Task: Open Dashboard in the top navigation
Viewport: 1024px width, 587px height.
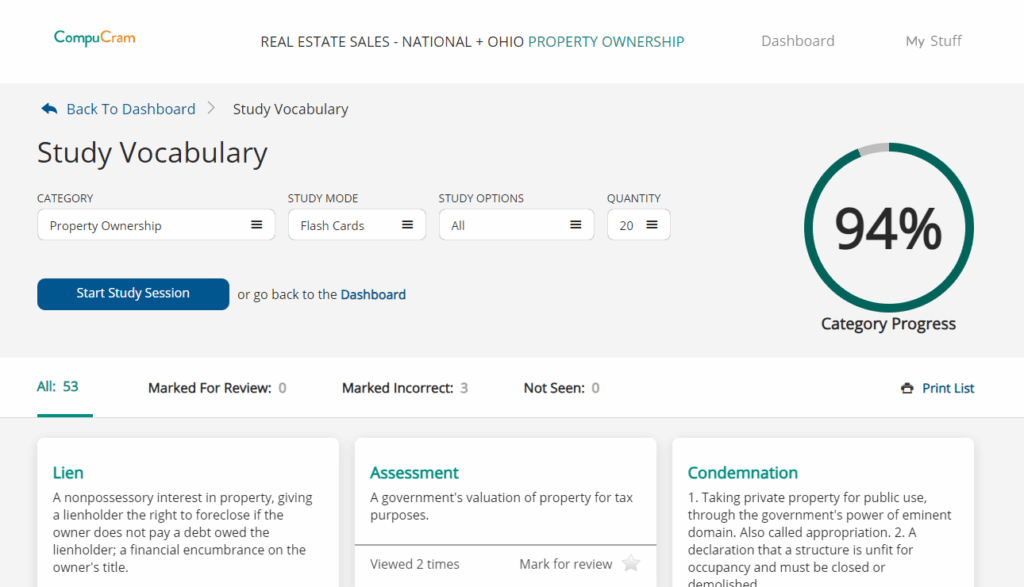Action: [x=797, y=41]
